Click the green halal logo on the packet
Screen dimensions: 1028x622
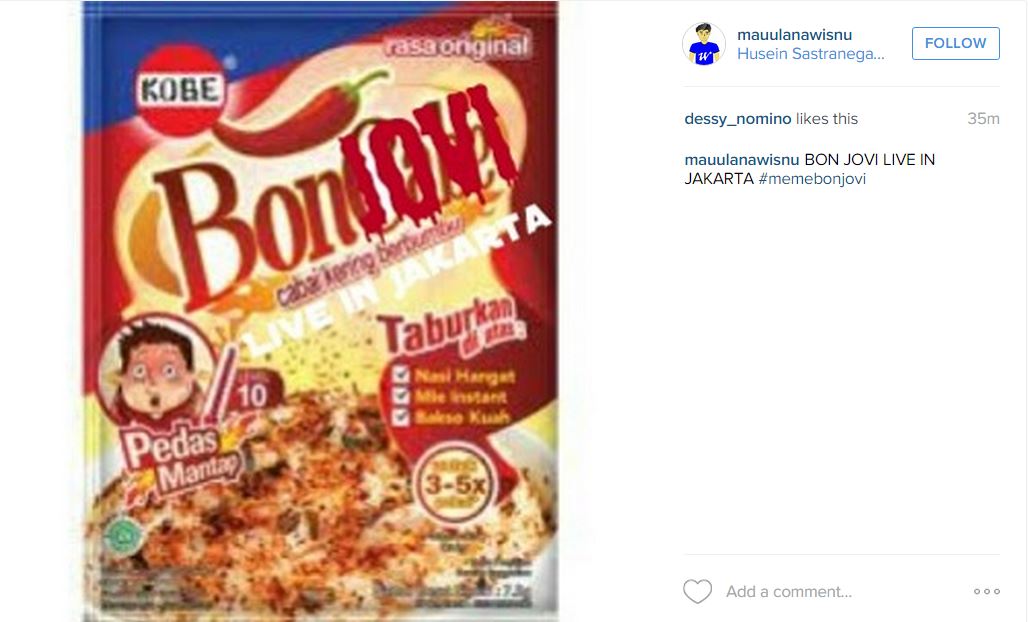tap(124, 536)
